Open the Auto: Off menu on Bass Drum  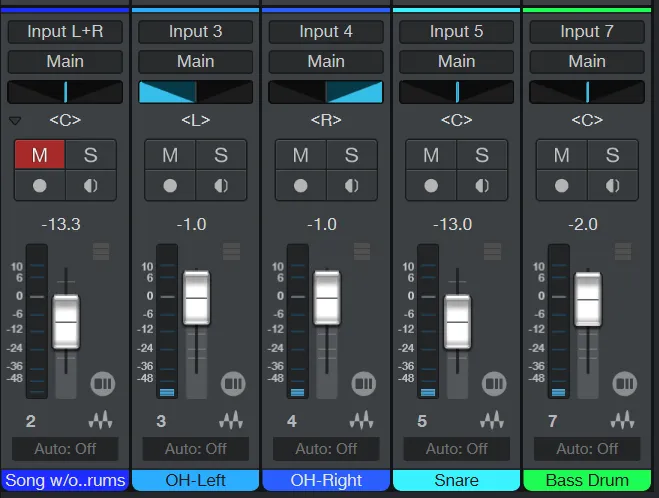pos(587,448)
